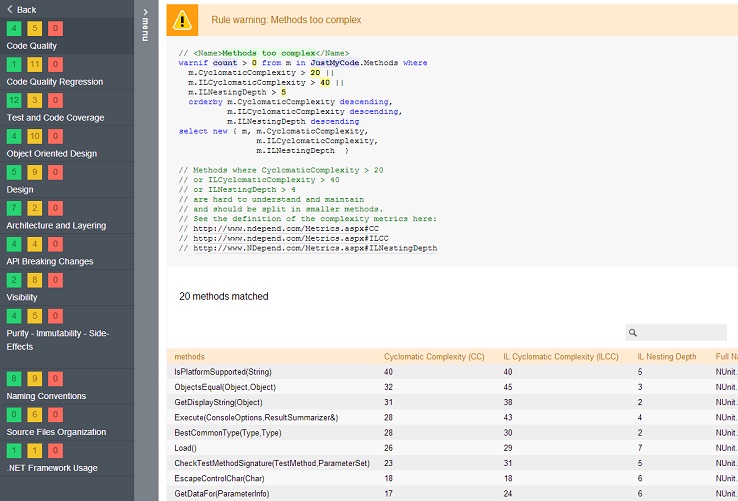The height and width of the screenshot is (501, 738).
Task: Click yellow badge 3 above Test and Code Coverage
Action: click(34, 100)
